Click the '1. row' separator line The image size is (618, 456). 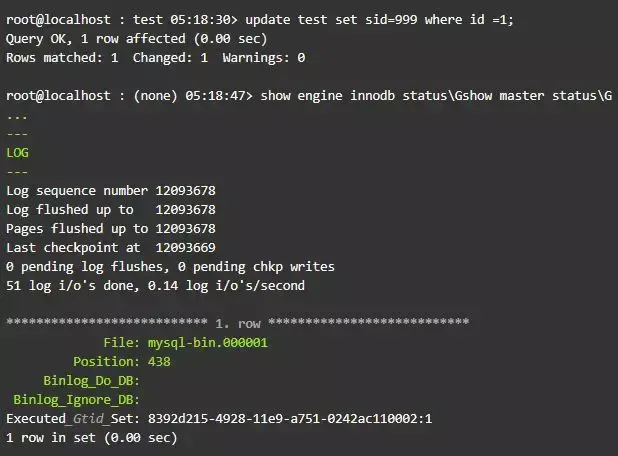tap(238, 323)
